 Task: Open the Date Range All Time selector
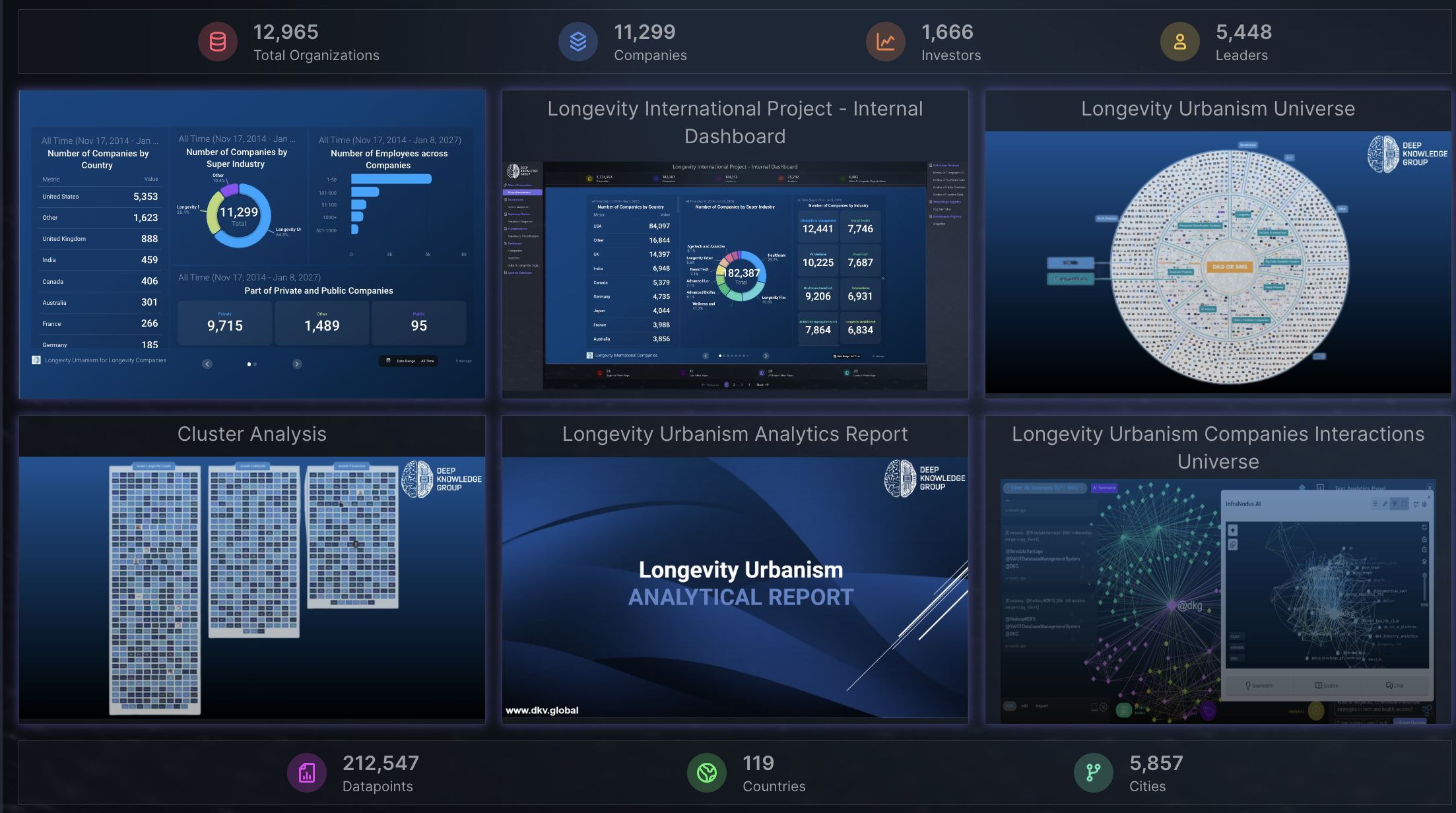[409, 361]
